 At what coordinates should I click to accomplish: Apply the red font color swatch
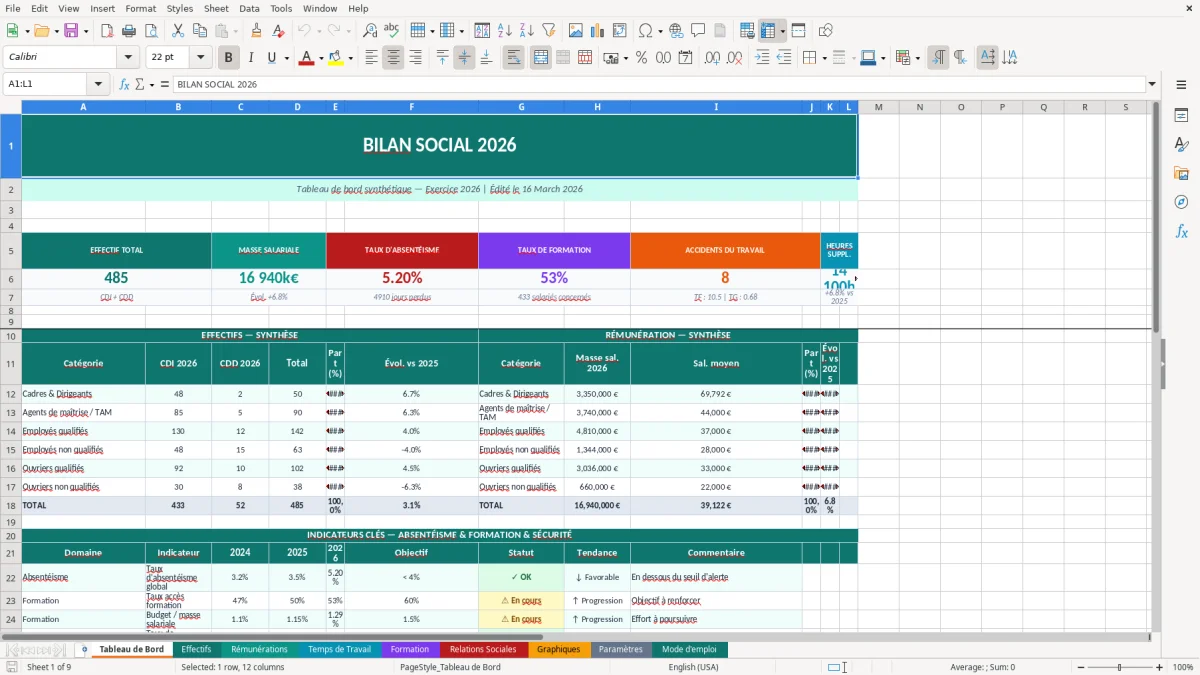tap(305, 58)
